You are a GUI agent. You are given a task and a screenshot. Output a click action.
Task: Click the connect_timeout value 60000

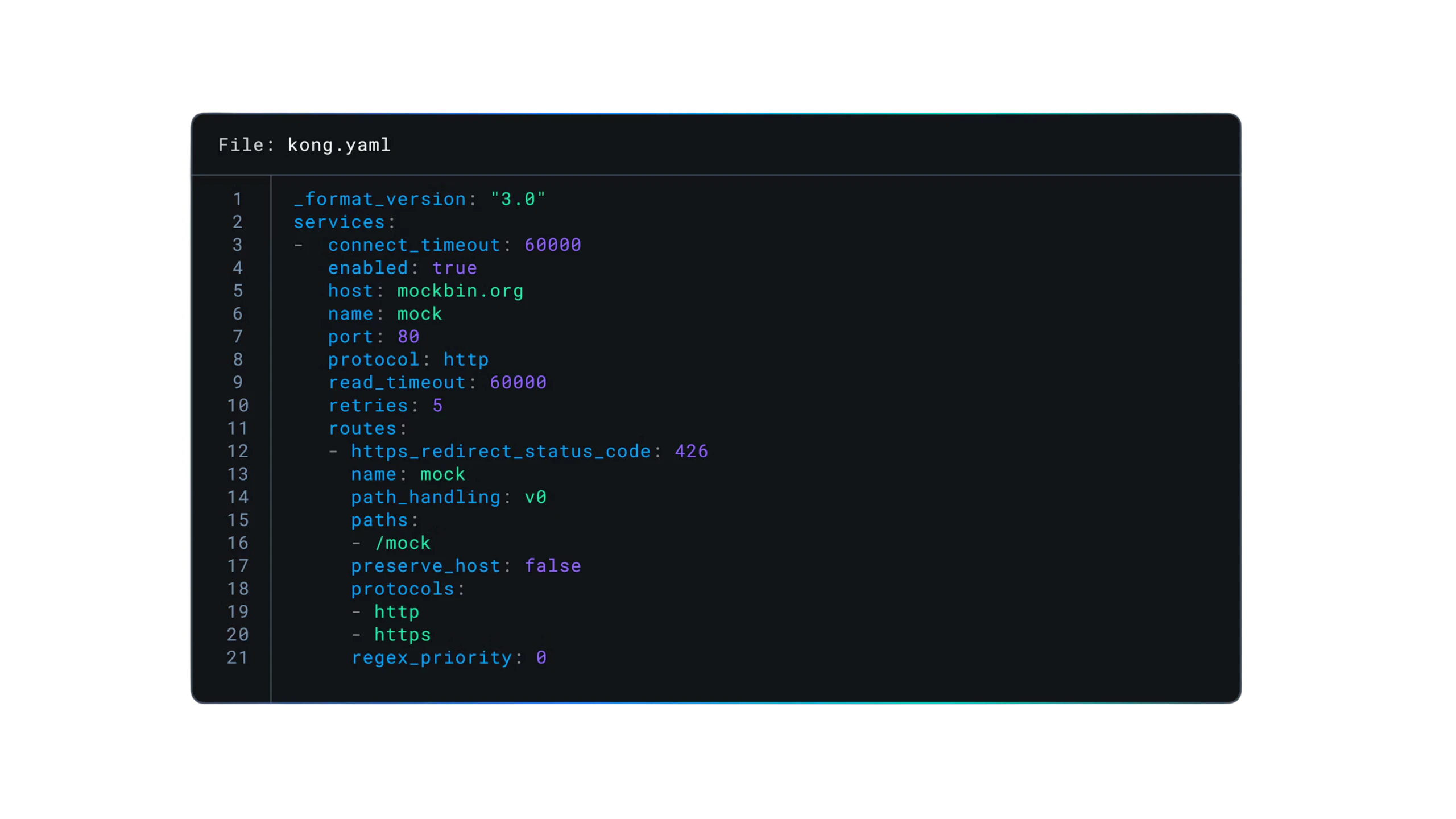pyautogui.click(x=552, y=245)
